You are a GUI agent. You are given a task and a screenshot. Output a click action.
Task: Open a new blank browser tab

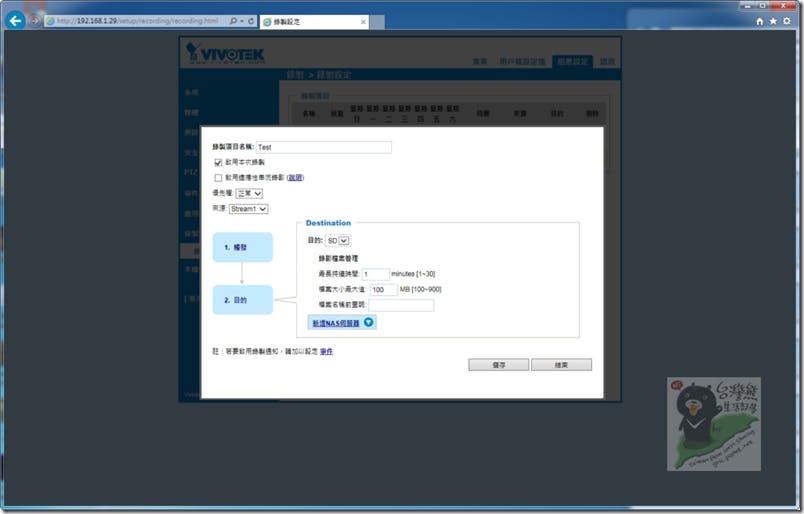(x=377, y=22)
